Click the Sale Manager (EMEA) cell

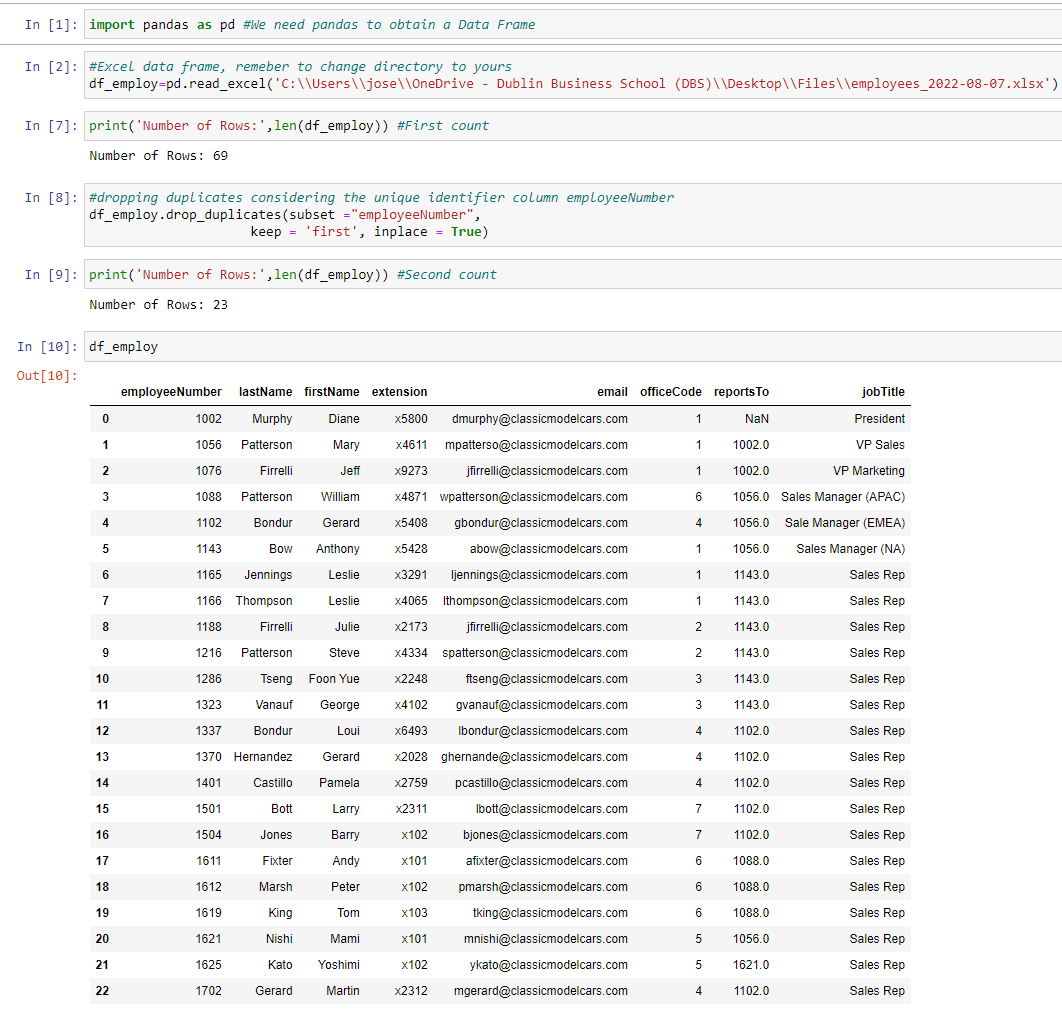pyautogui.click(x=845, y=523)
